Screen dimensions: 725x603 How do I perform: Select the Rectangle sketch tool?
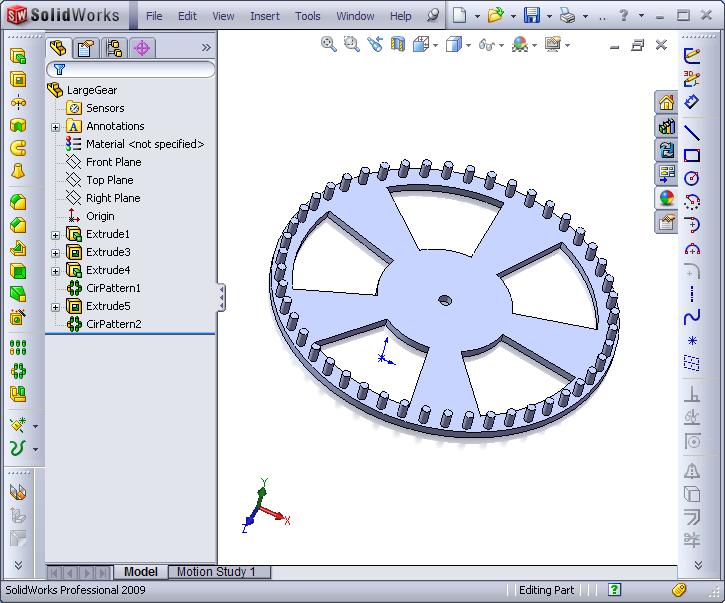pos(692,155)
